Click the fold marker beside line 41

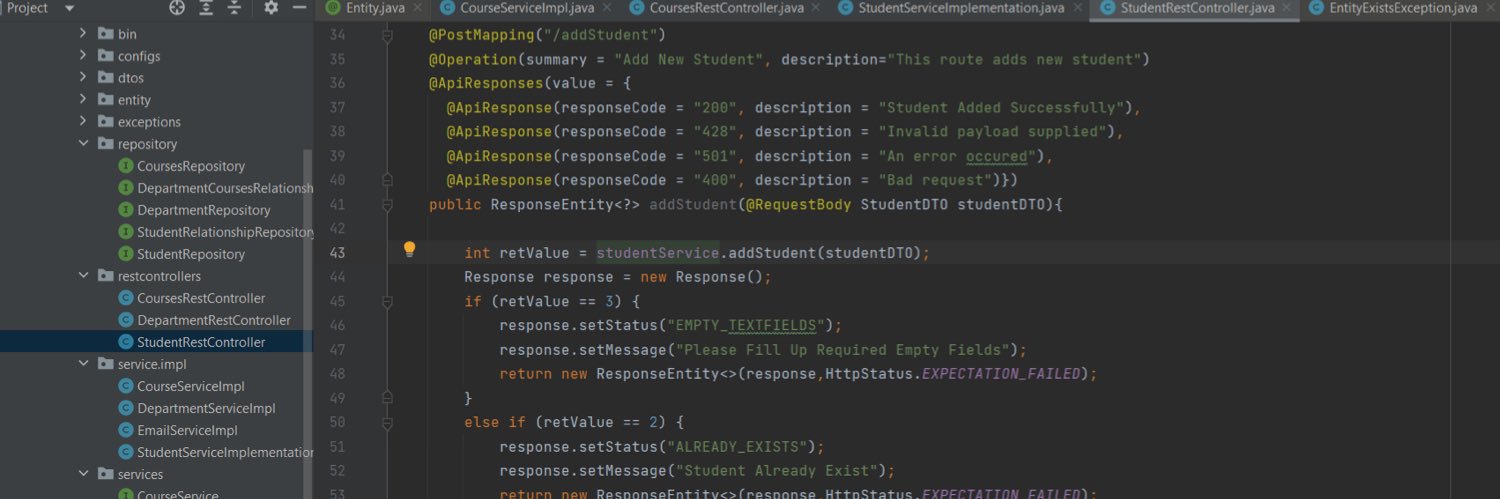(387, 205)
